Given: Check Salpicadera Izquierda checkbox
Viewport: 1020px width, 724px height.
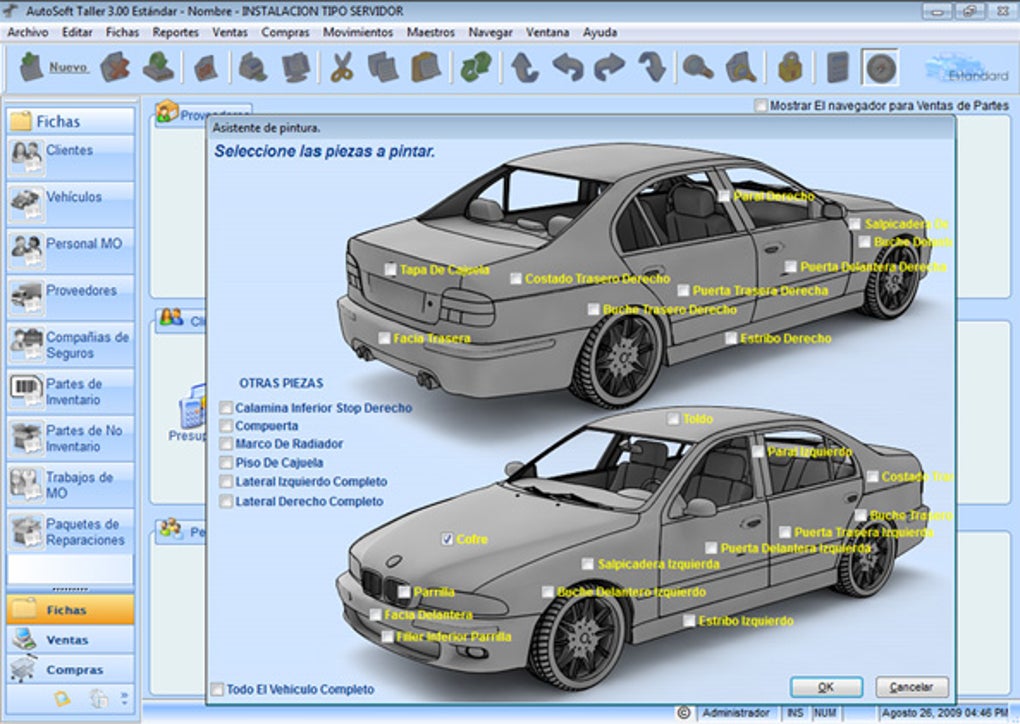Looking at the screenshot, I should (588, 564).
